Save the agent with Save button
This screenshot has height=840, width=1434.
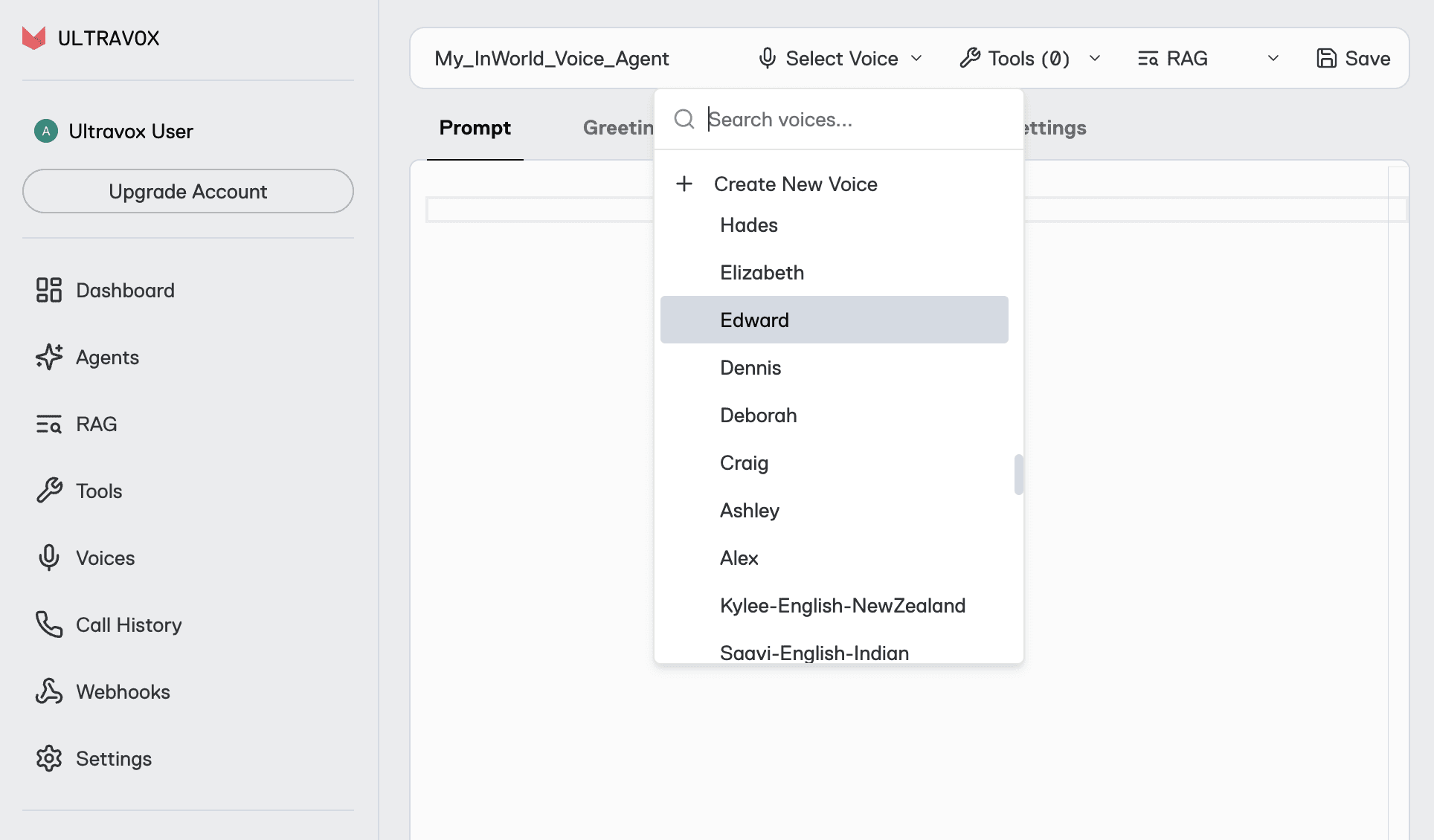point(1353,59)
